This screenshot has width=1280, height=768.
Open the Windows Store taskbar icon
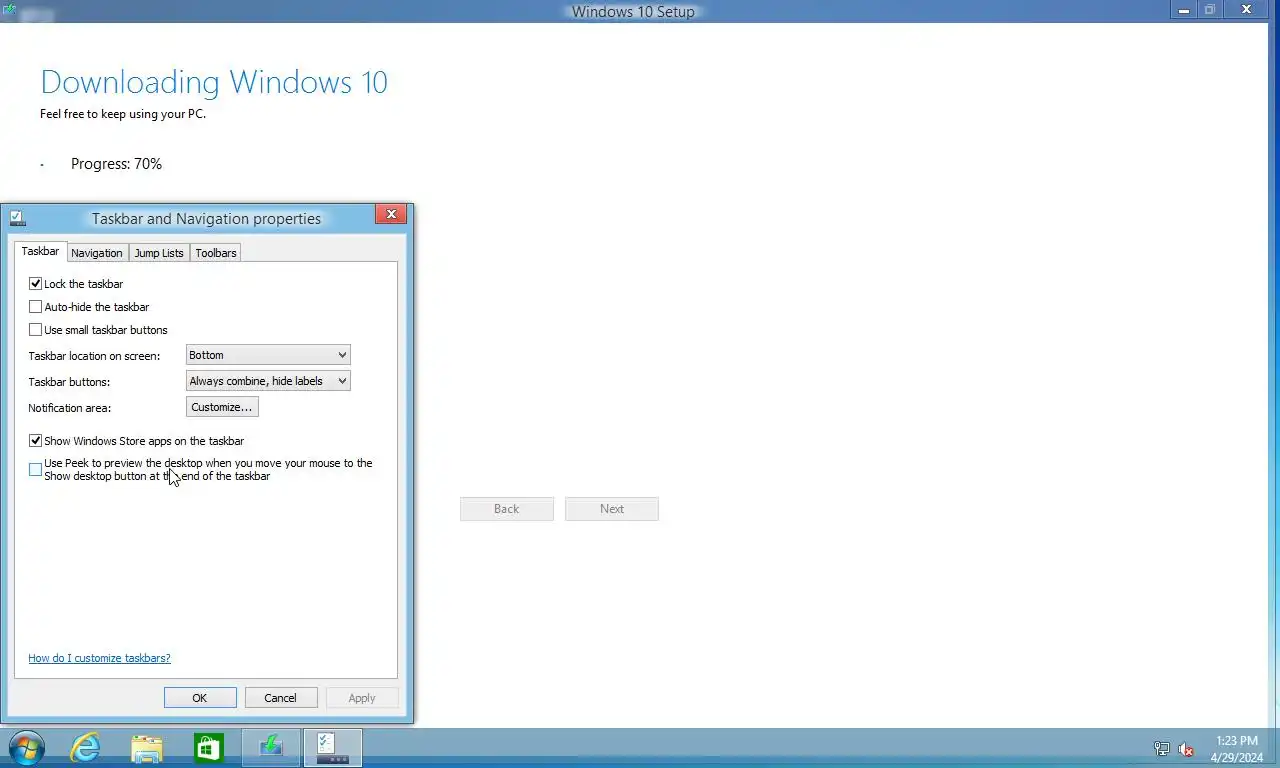click(209, 747)
